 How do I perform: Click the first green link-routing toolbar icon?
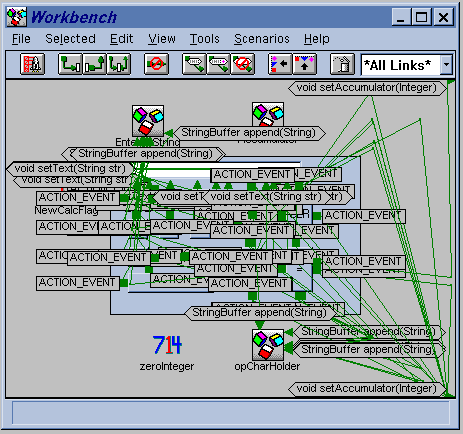(70, 64)
